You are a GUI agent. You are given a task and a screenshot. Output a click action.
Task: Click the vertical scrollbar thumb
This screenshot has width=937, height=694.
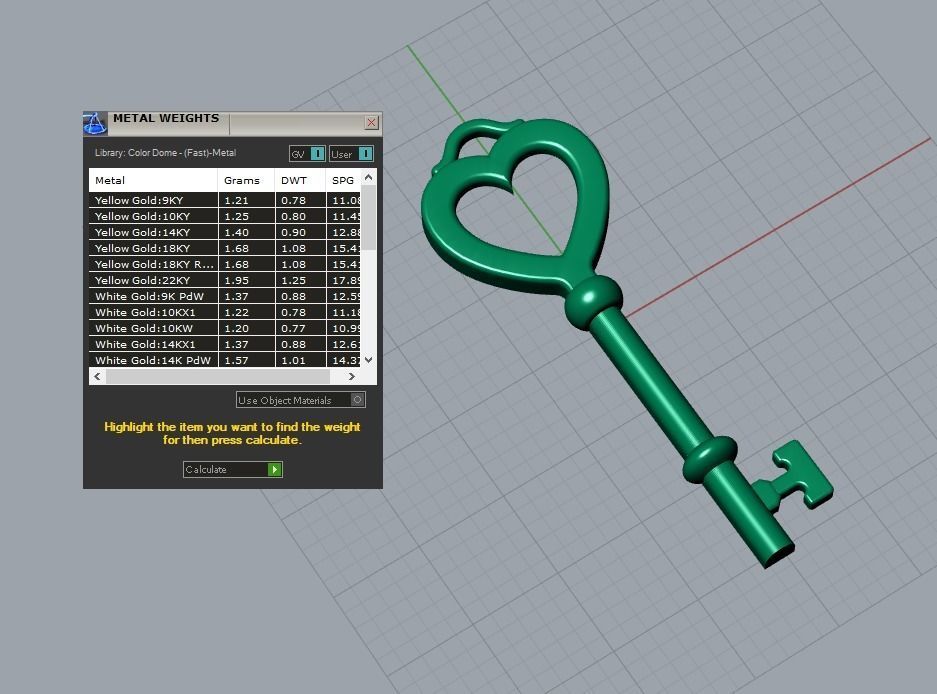(369, 218)
